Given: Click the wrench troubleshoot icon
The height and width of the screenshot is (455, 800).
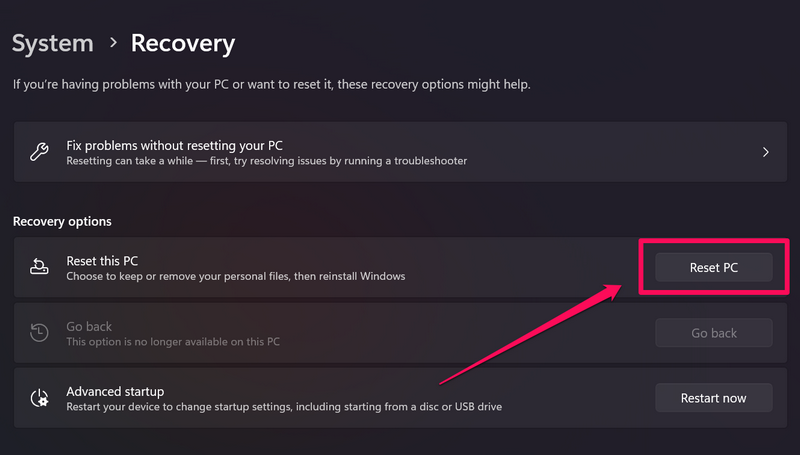Looking at the screenshot, I should (39, 153).
